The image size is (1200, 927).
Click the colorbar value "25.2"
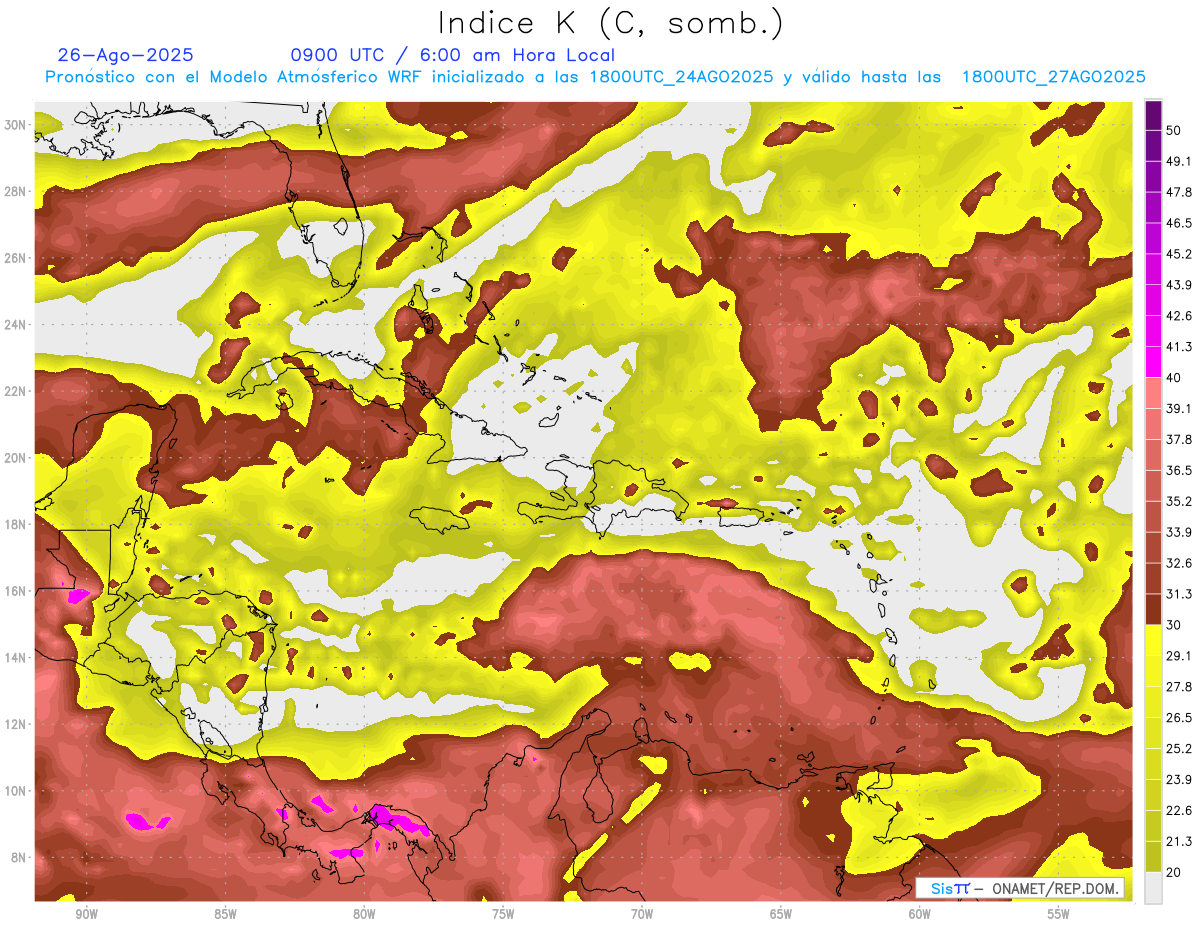1179,748
